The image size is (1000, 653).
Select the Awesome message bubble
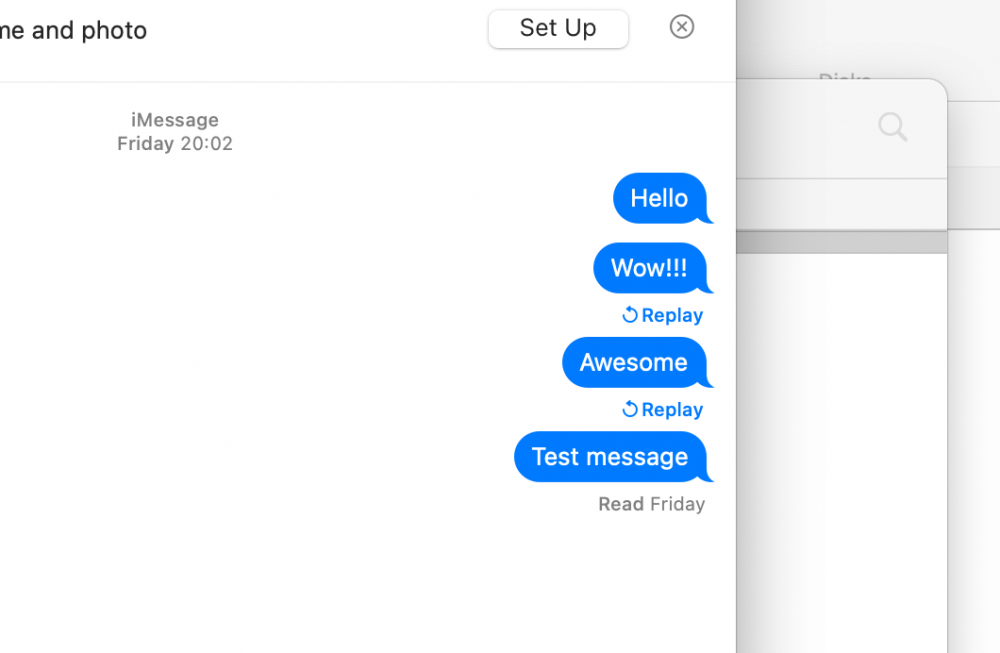tap(636, 362)
